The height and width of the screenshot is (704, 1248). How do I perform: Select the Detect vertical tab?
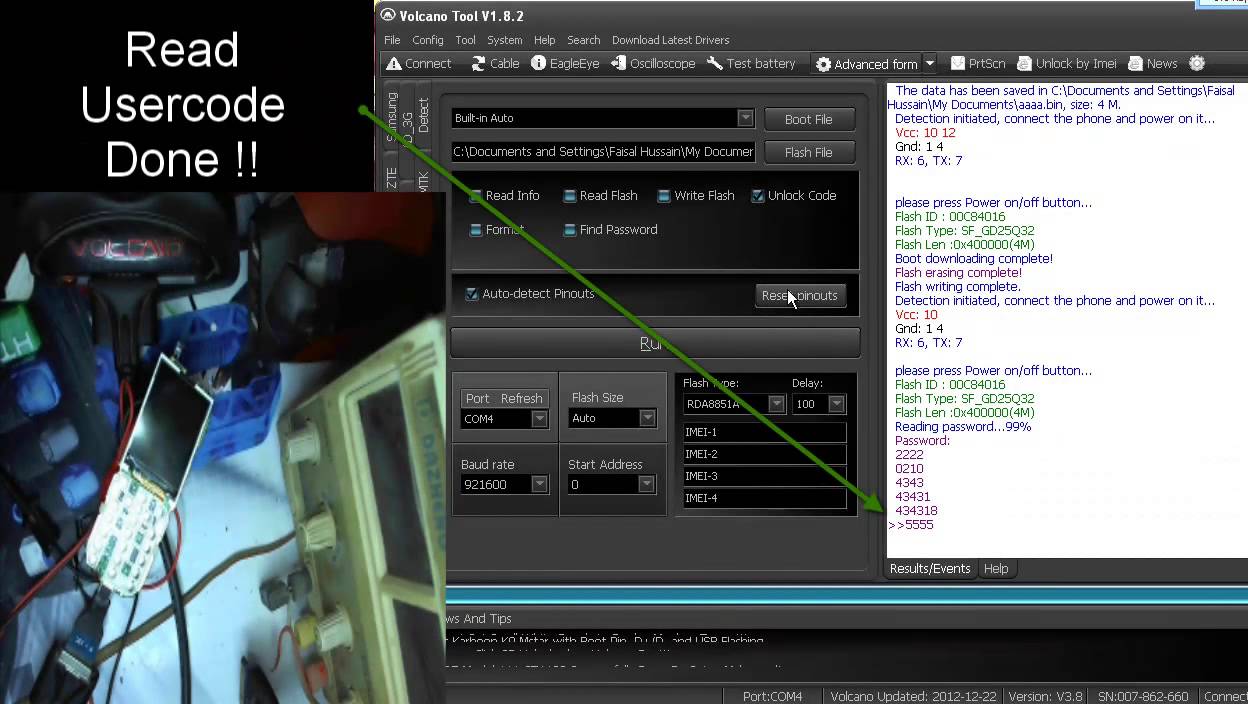[423, 116]
